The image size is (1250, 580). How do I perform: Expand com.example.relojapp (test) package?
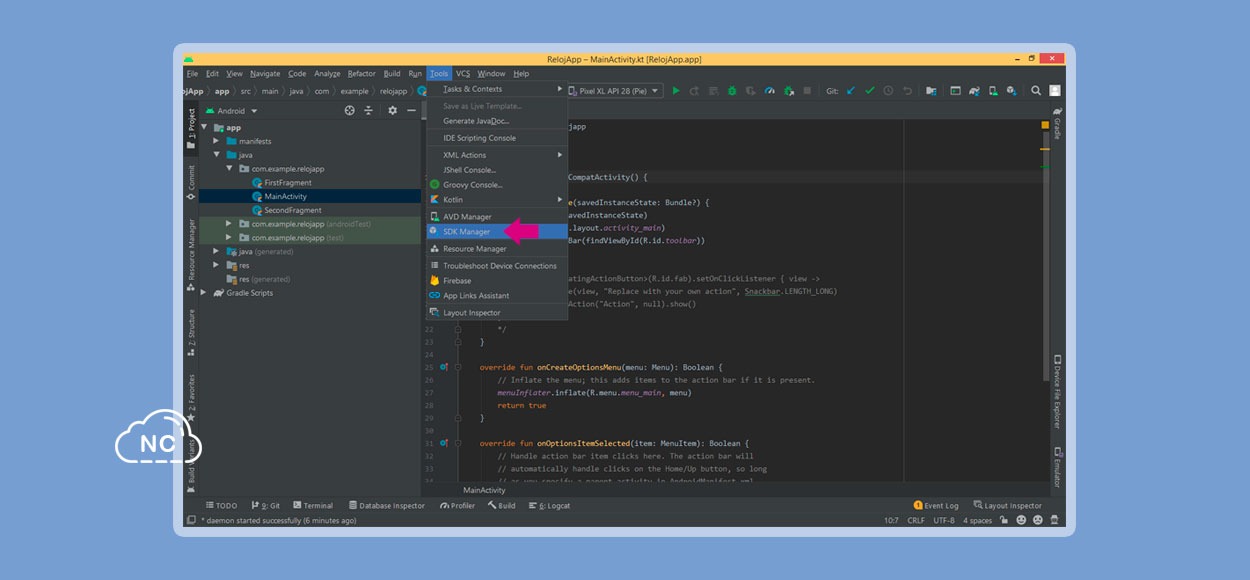click(x=229, y=238)
